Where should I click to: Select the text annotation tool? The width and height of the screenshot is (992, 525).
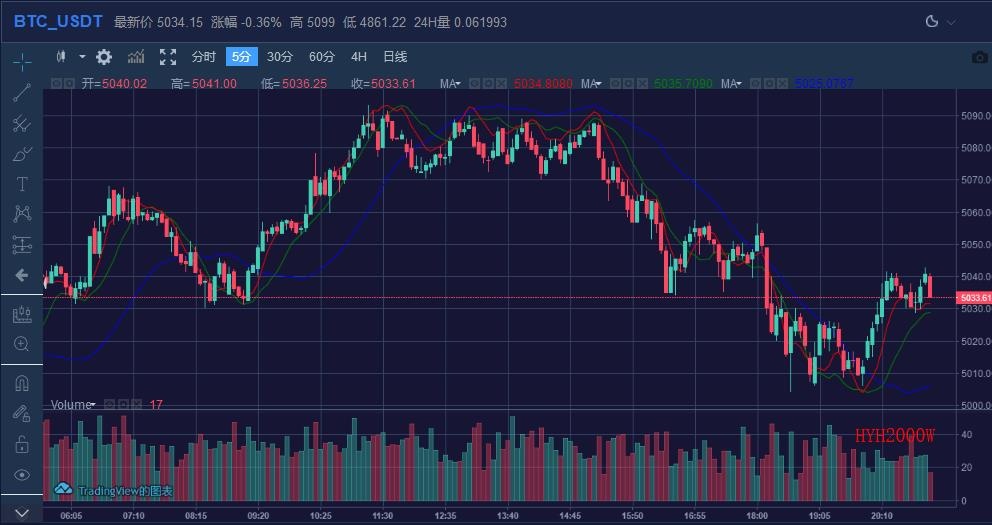[x=22, y=184]
